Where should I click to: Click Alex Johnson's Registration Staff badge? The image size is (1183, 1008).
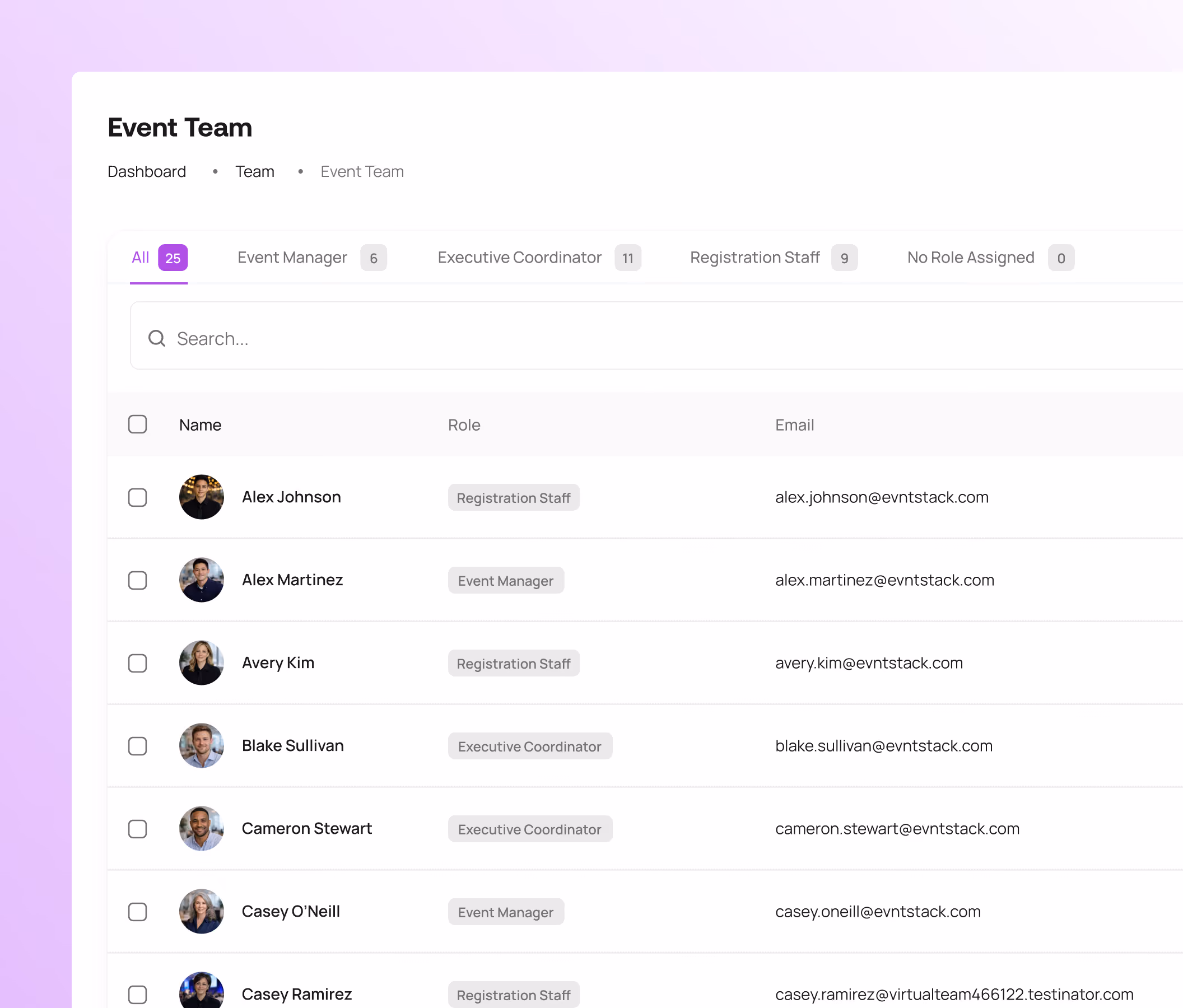point(513,498)
